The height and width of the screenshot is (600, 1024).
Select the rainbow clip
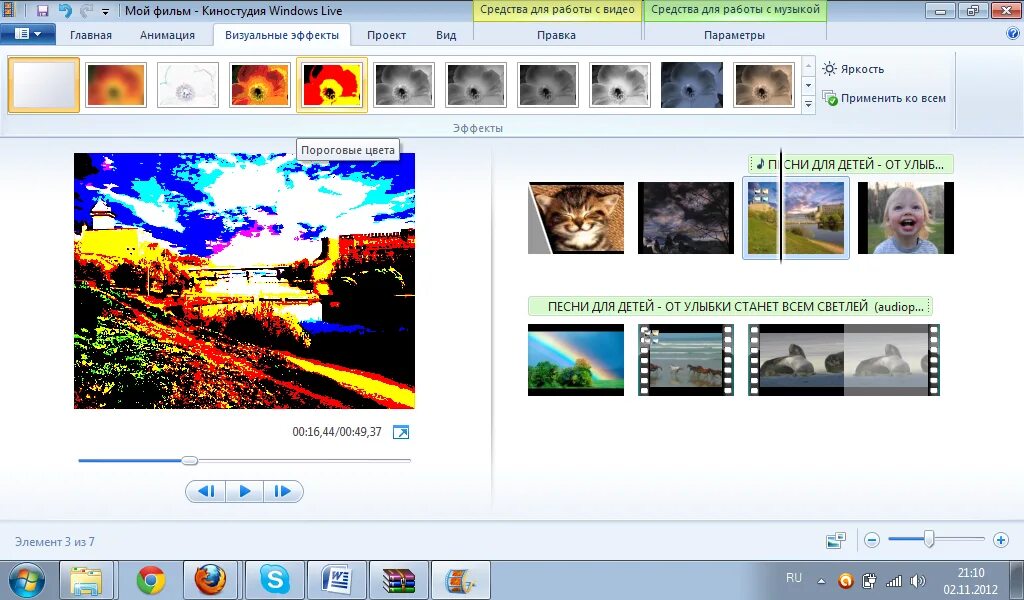click(576, 360)
